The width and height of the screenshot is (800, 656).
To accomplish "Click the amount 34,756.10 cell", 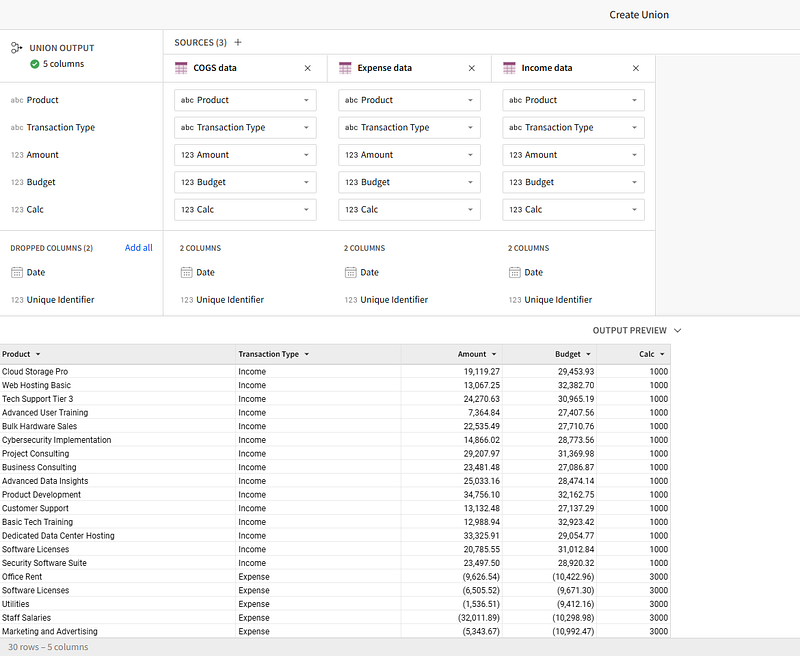I will [x=452, y=494].
